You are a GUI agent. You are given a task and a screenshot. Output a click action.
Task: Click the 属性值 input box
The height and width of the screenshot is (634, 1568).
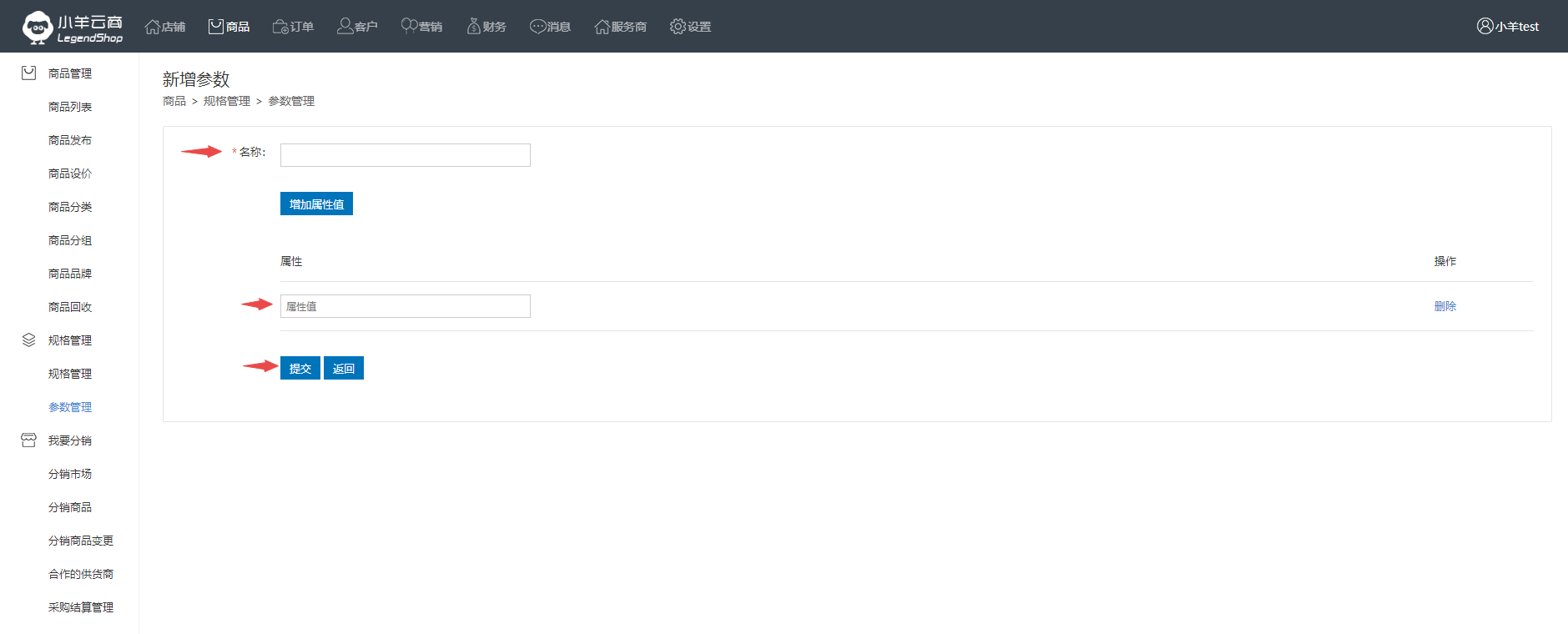point(405,306)
